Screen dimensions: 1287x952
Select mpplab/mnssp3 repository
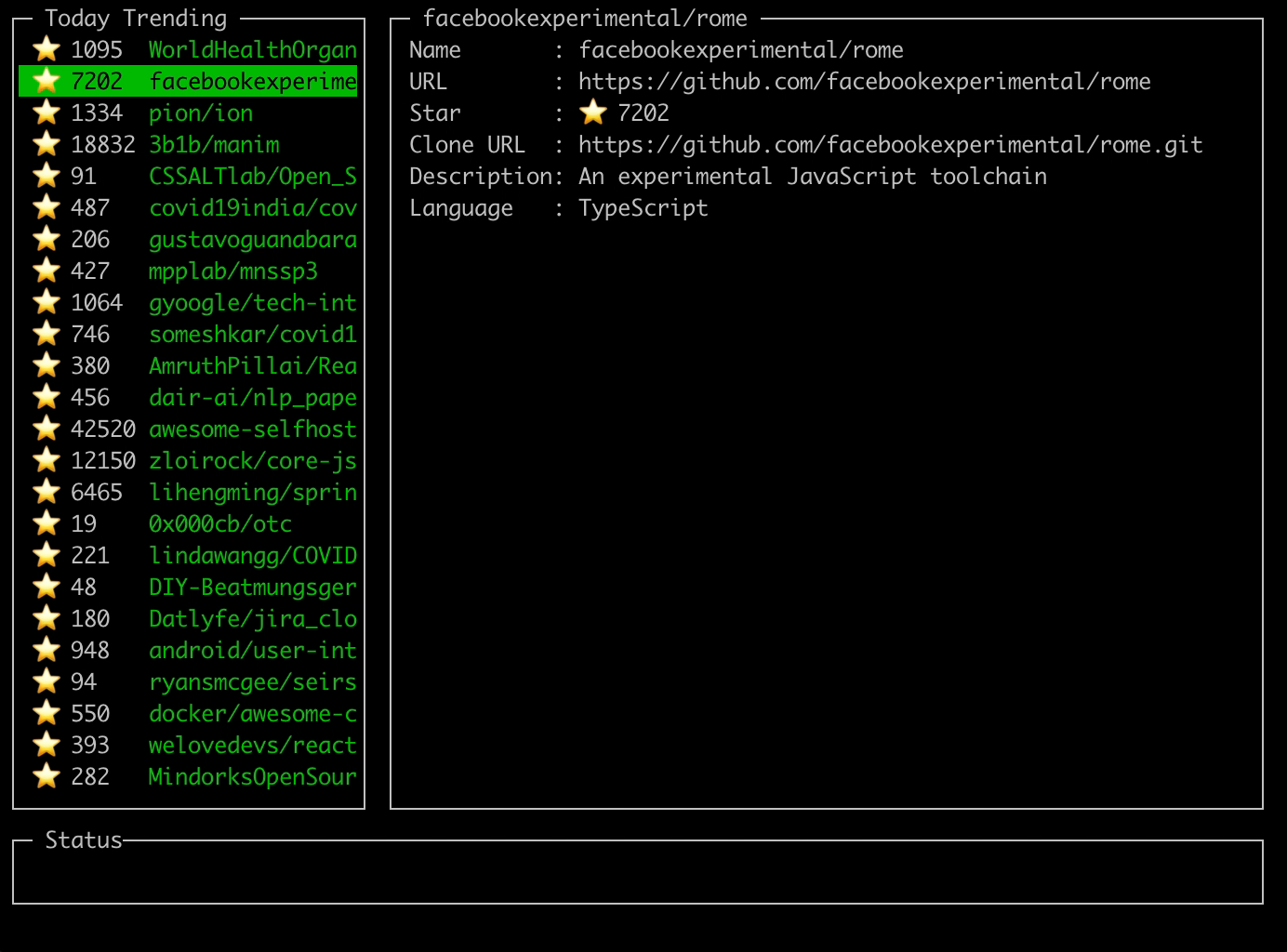(188, 271)
